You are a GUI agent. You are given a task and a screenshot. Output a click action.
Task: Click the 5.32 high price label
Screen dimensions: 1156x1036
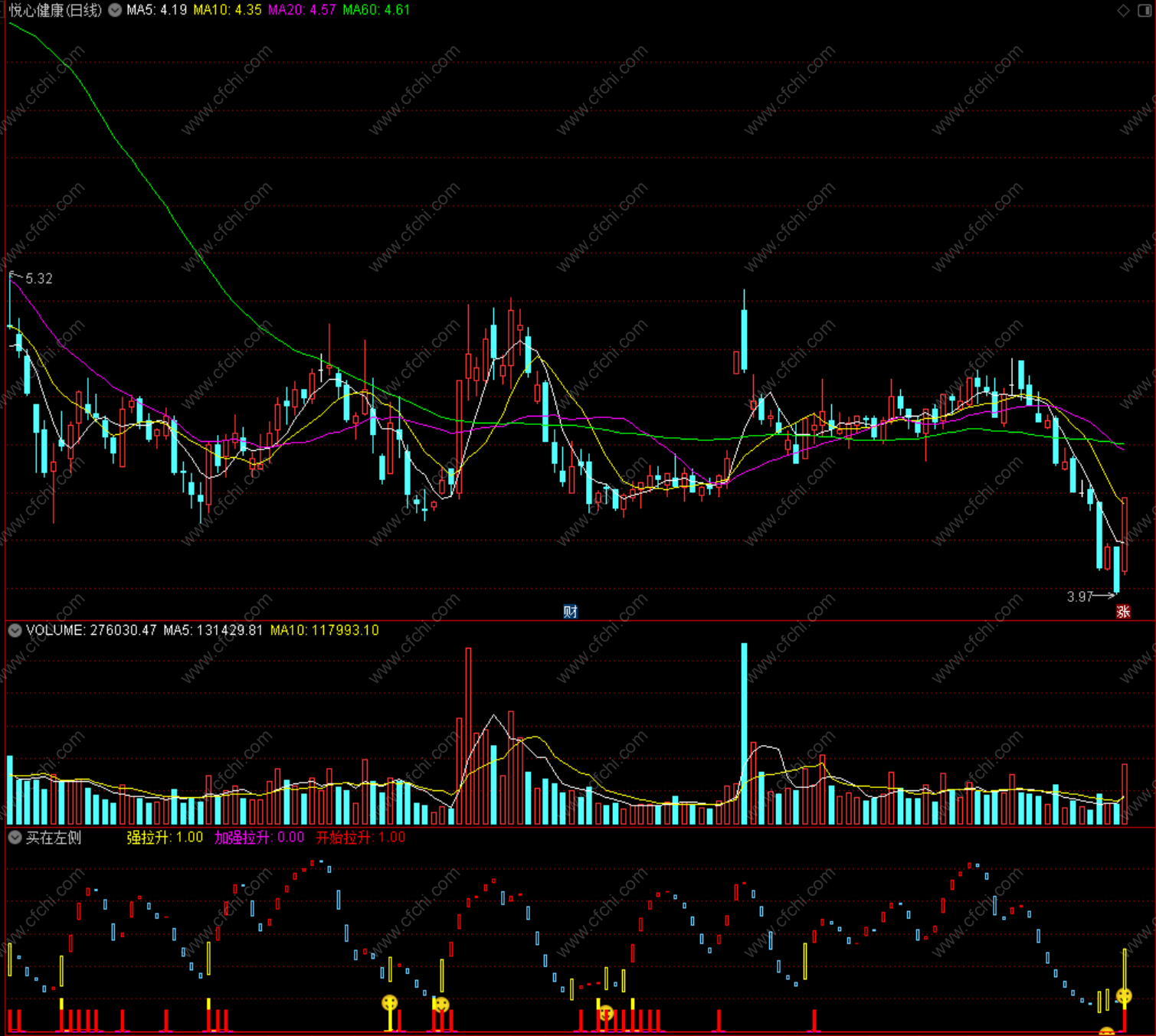tap(39, 279)
